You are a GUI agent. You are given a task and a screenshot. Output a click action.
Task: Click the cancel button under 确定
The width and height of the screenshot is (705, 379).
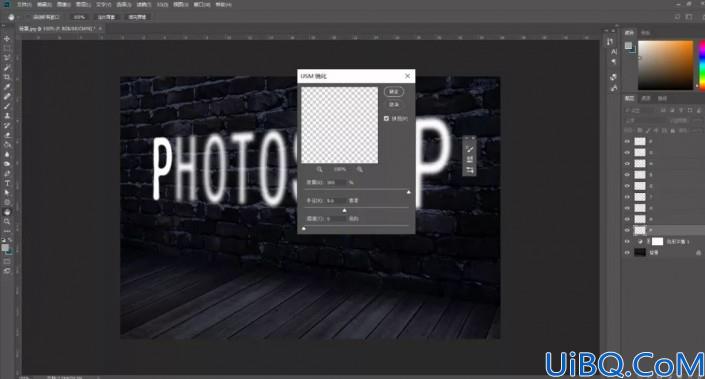tap(394, 104)
